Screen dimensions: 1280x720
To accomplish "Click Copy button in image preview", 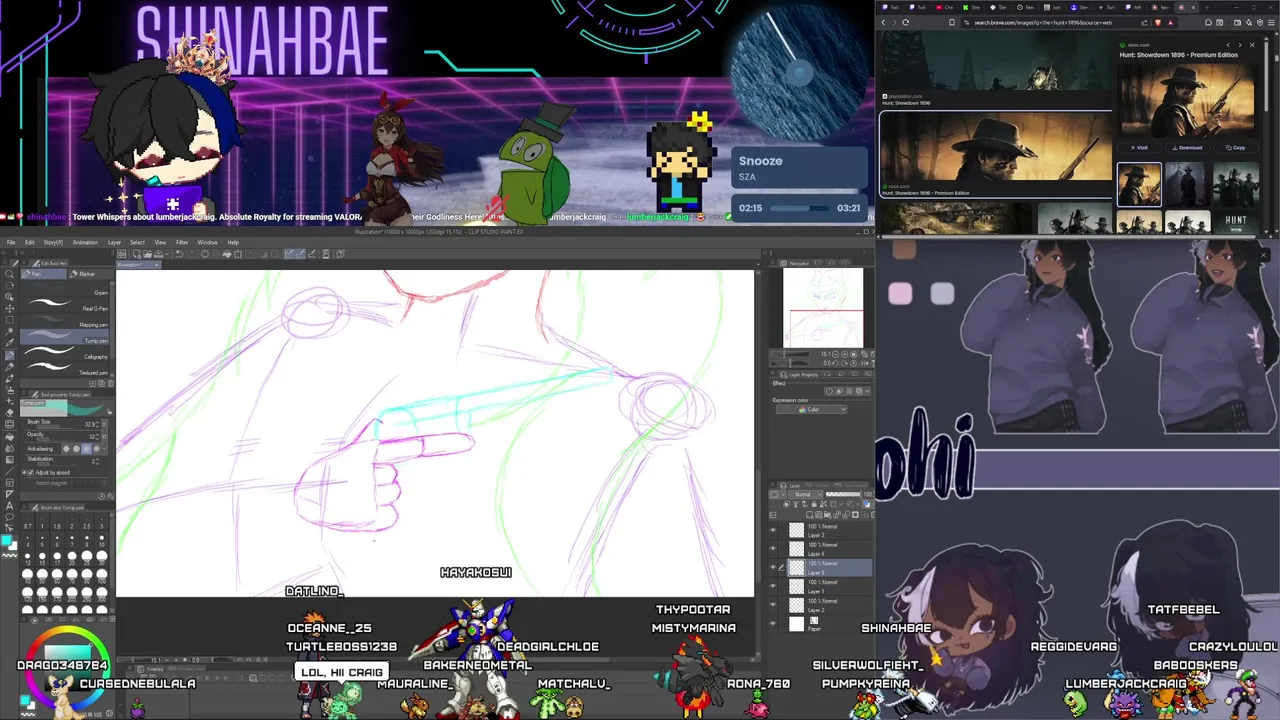I will coord(1236,148).
